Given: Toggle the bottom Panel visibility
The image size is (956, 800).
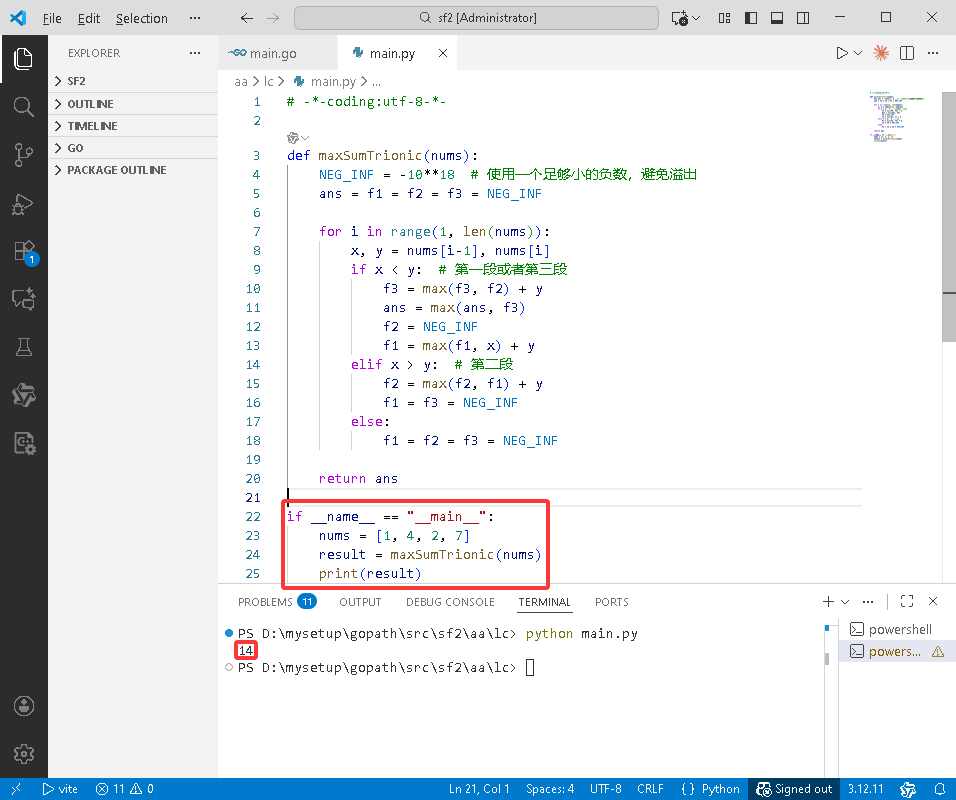Looking at the screenshot, I should [777, 18].
